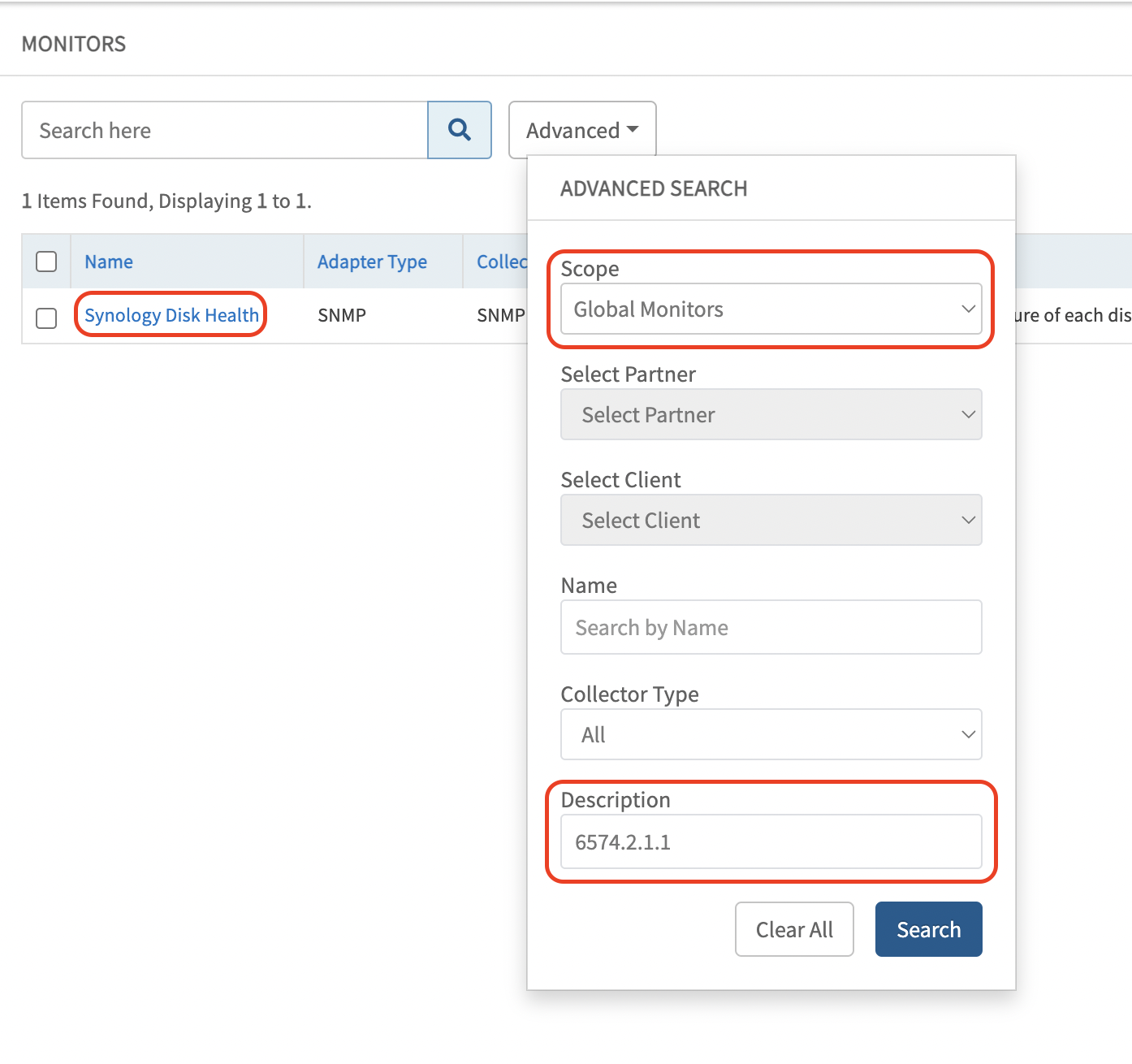Open the Select Partner dropdown
Image resolution: width=1132 pixels, height=1064 pixels.
(770, 414)
